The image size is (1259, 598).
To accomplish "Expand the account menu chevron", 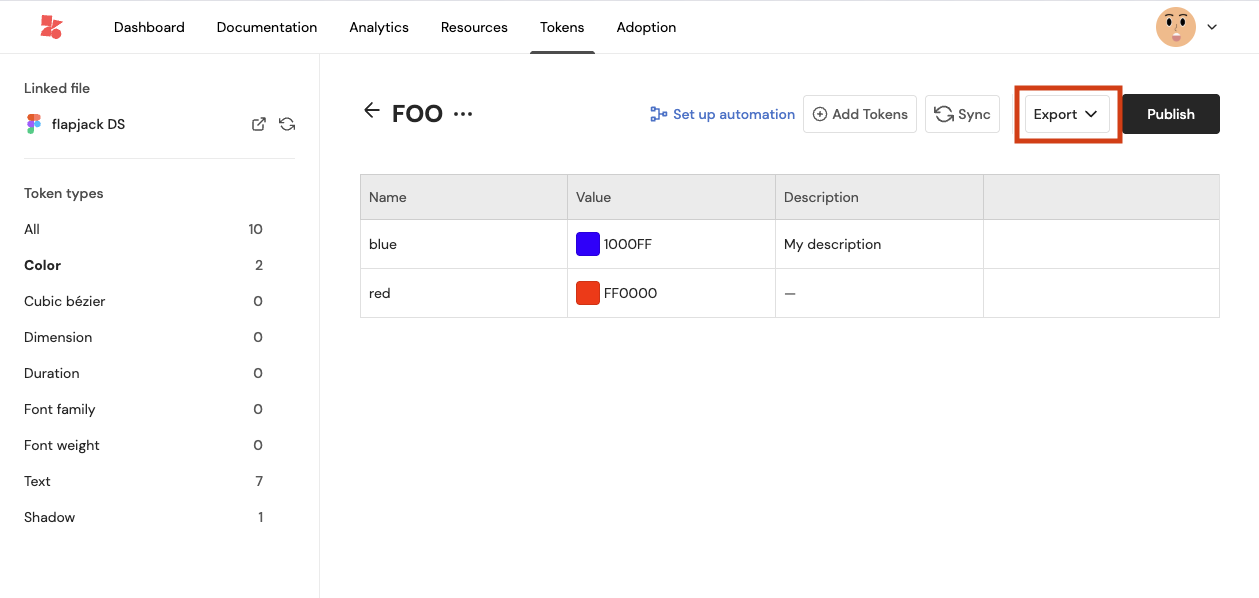I will [1212, 27].
